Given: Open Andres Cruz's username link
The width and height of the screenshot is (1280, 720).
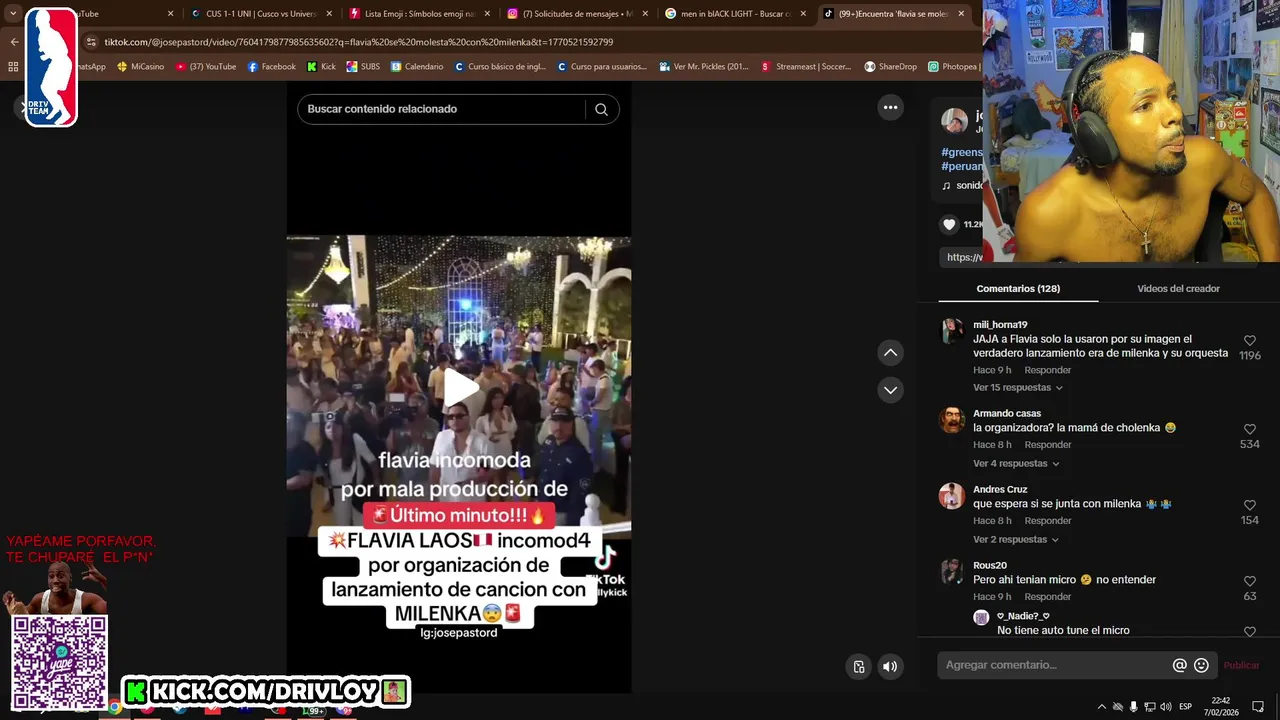Looking at the screenshot, I should [1000, 489].
